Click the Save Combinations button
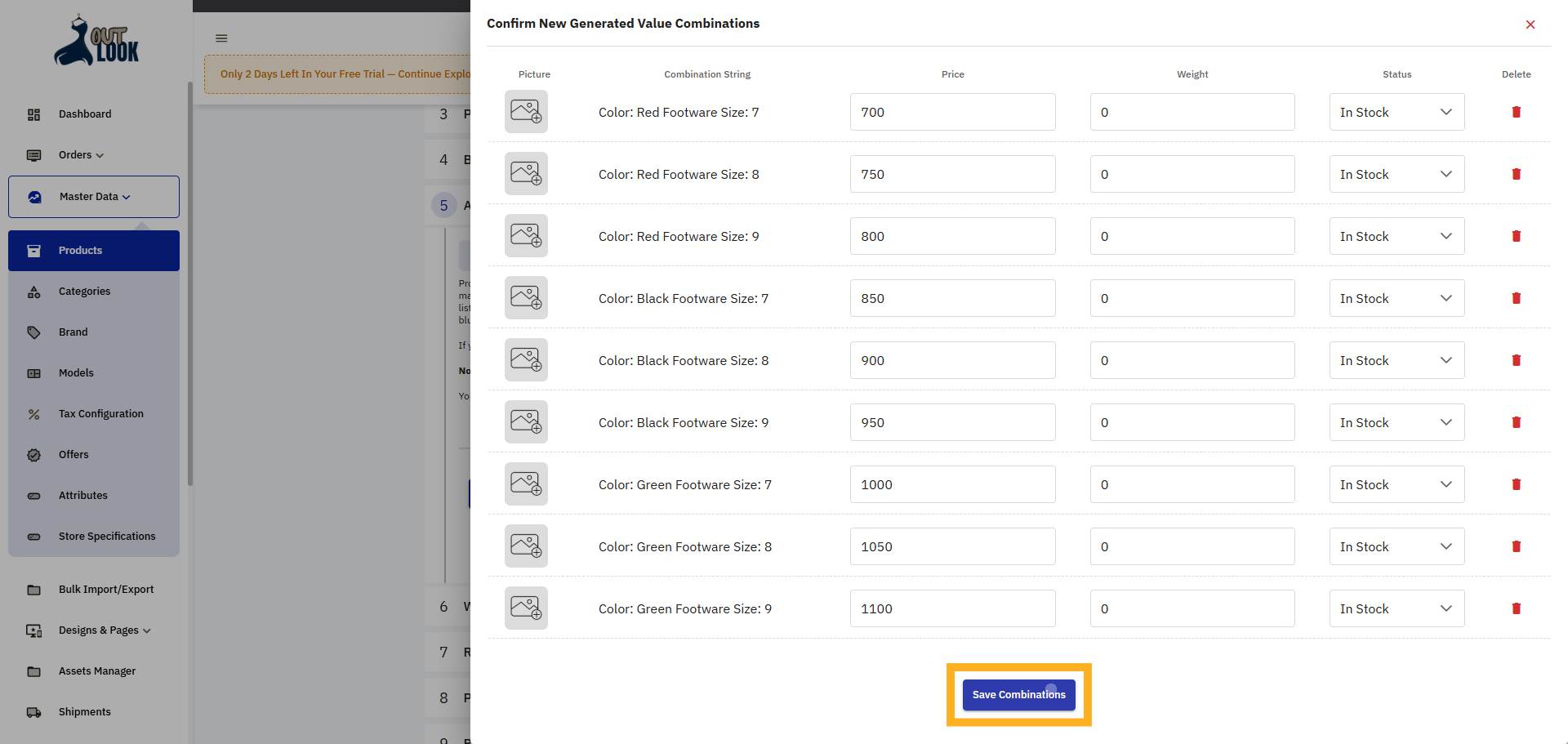The image size is (1568, 744). point(1018,695)
